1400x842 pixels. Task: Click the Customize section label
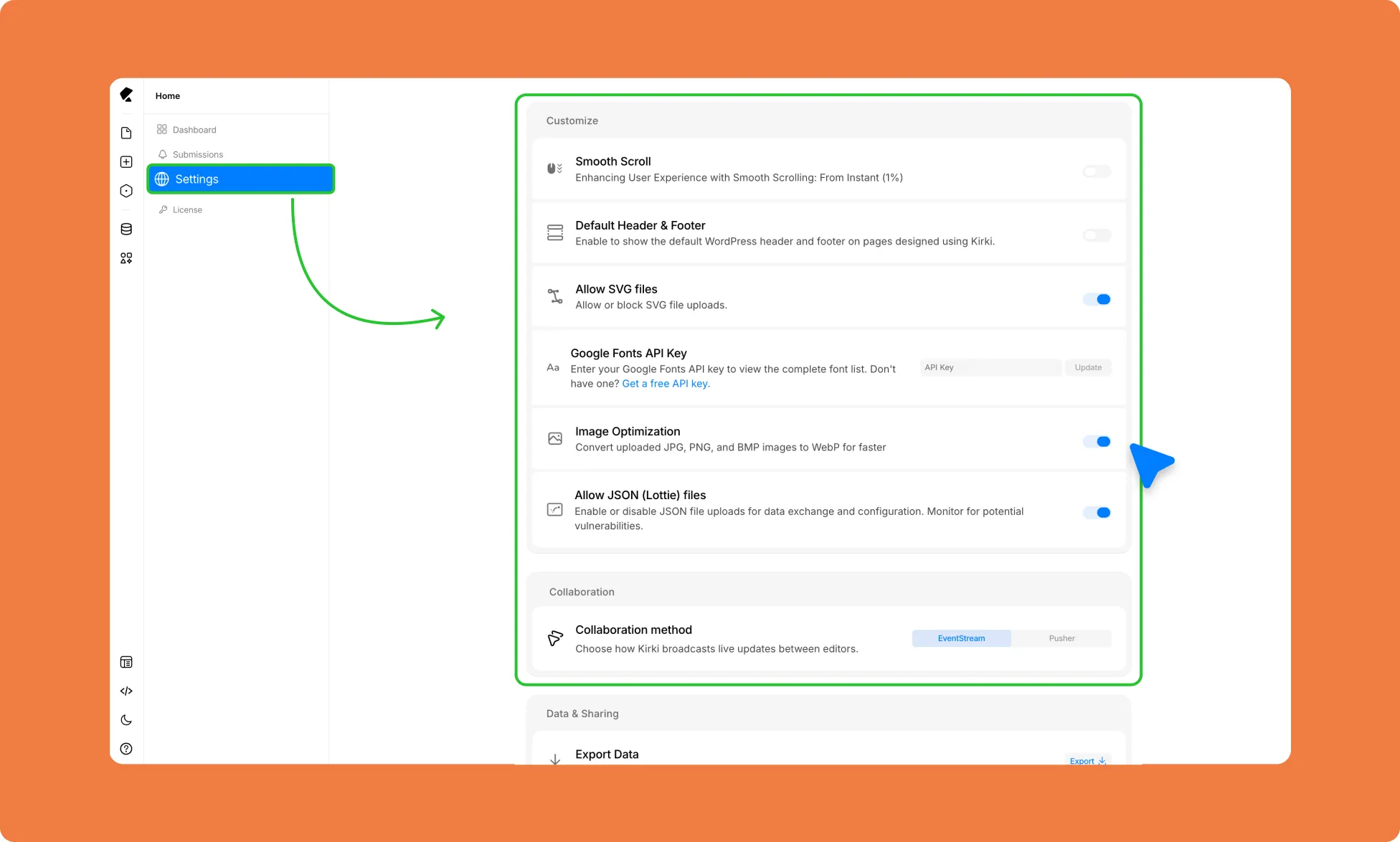(x=572, y=120)
